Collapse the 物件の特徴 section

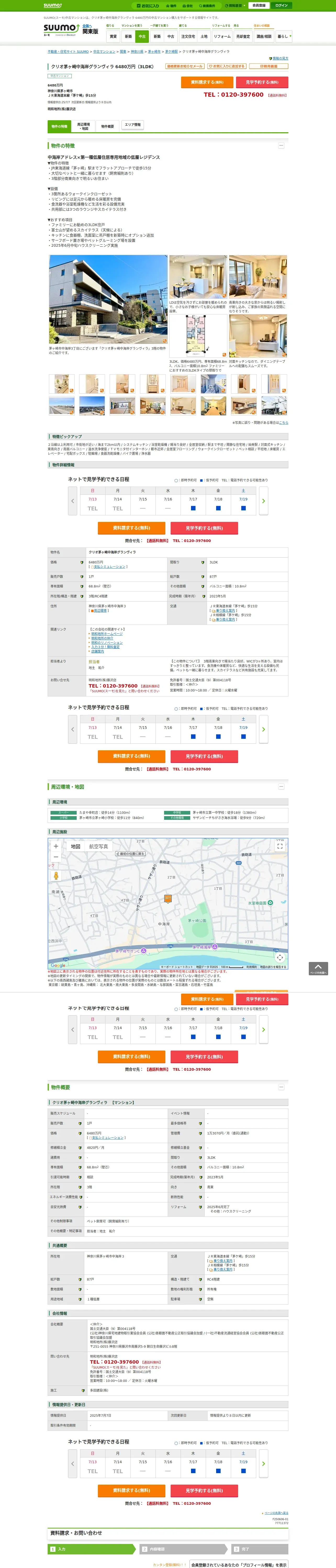point(281,146)
